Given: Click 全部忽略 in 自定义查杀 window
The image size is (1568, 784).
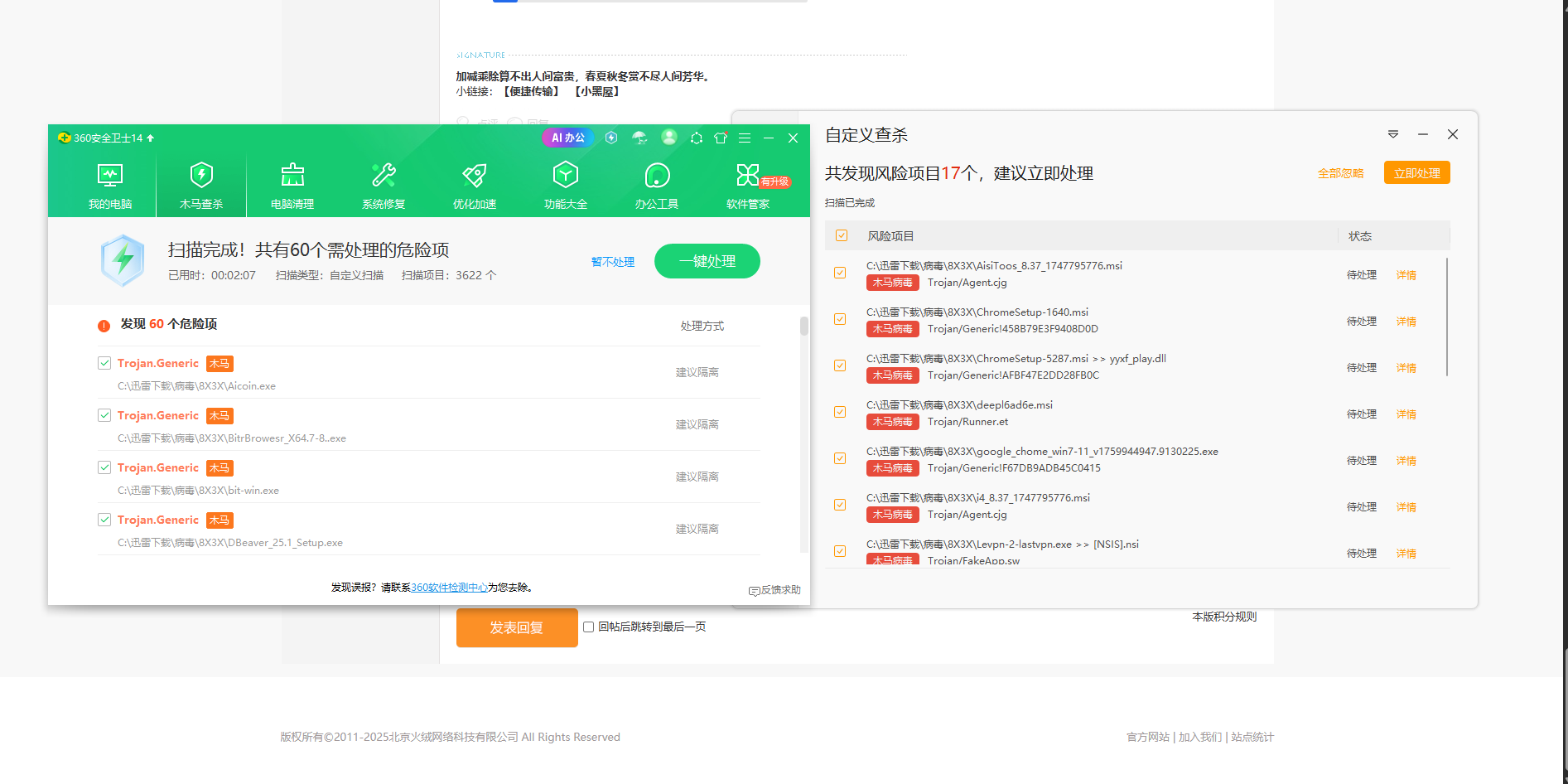Looking at the screenshot, I should [x=1341, y=173].
